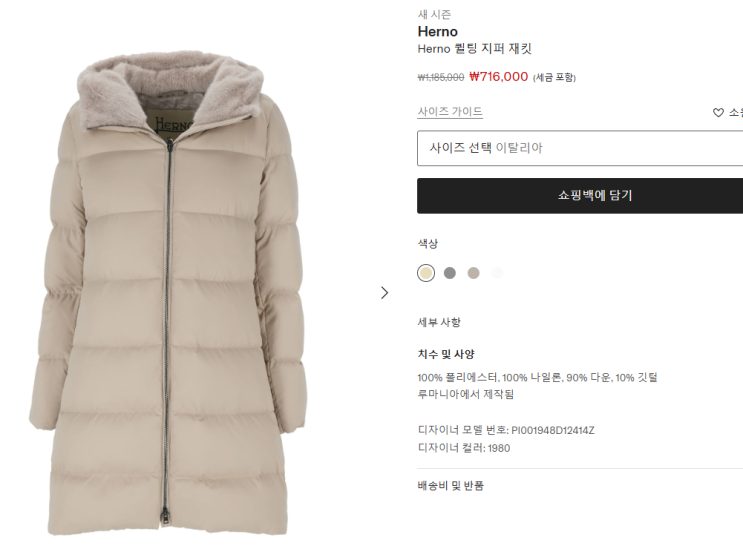Click the 색상 label above the swatches
743x546 pixels.
[x=427, y=244]
